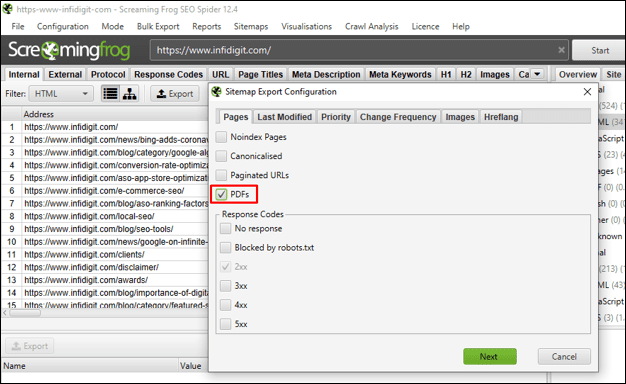
Task: Expand the hidden tabs overflow arrow
Action: tap(537, 74)
